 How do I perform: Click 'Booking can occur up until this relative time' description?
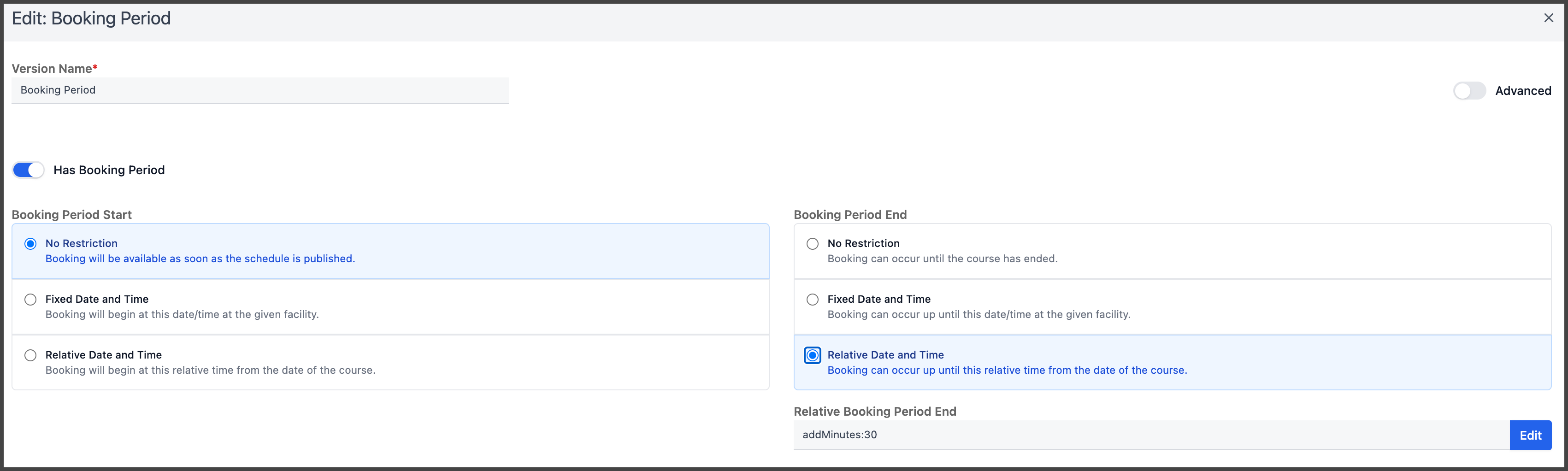[1008, 370]
